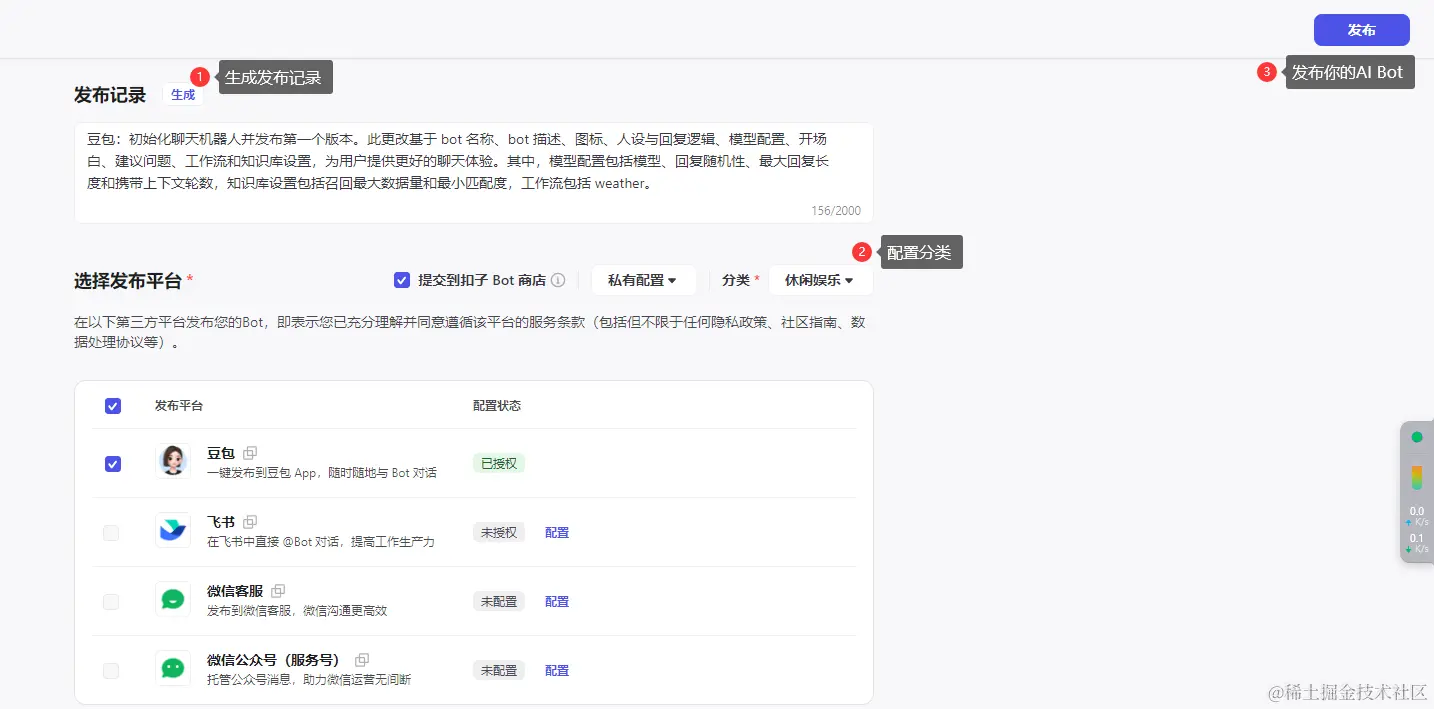This screenshot has width=1434, height=709.
Task: Click the copy icon next to 微信客服
Action: coord(278,591)
